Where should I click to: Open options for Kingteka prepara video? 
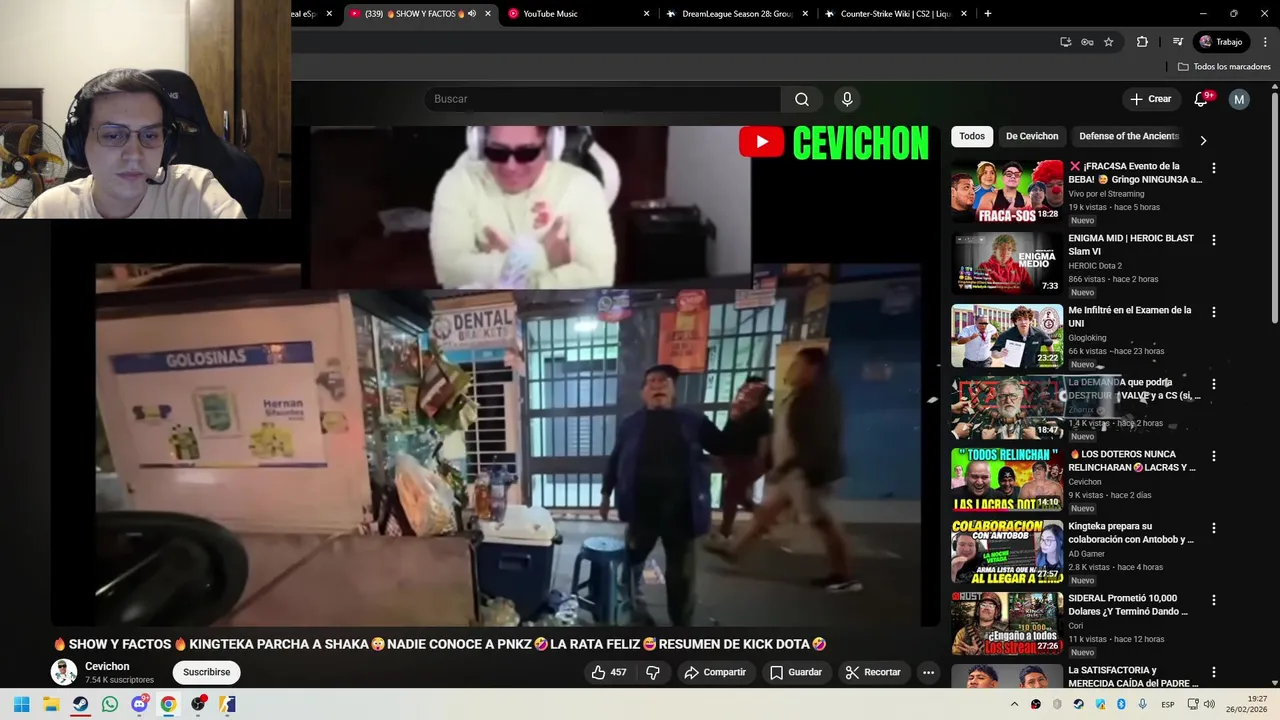[1214, 528]
